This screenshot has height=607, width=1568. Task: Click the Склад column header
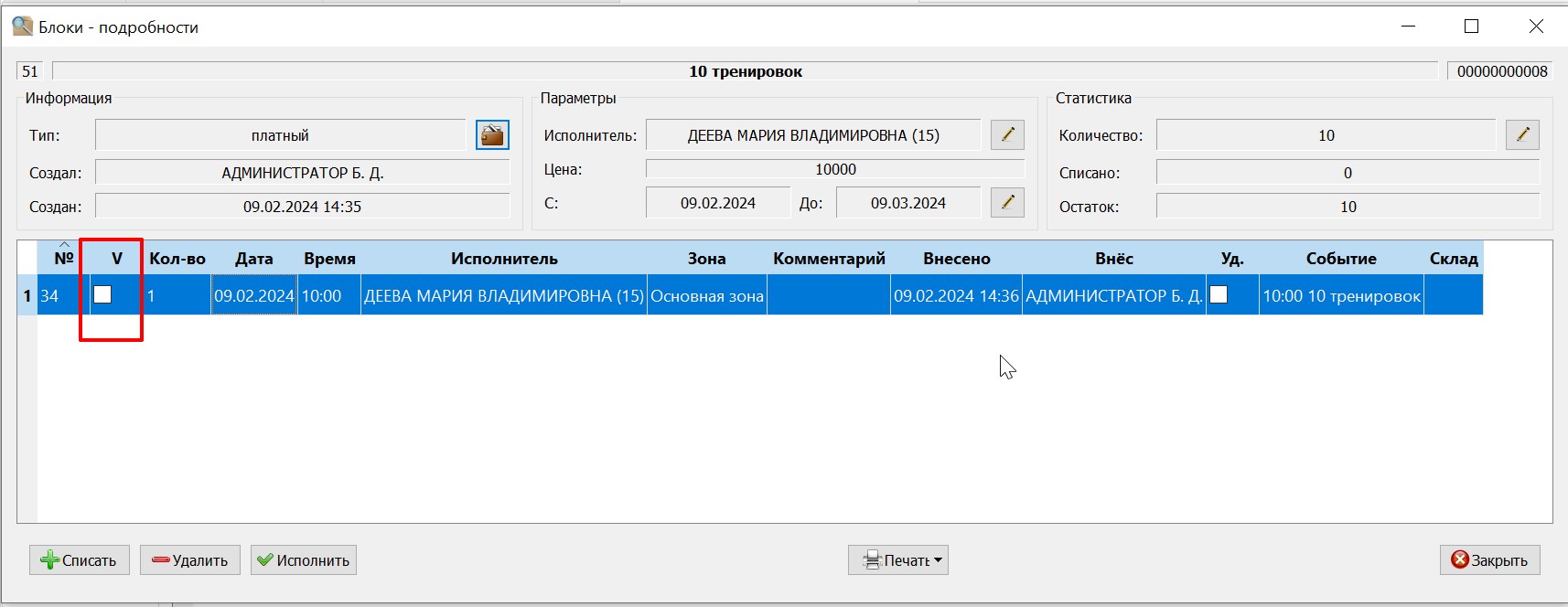tap(1454, 258)
